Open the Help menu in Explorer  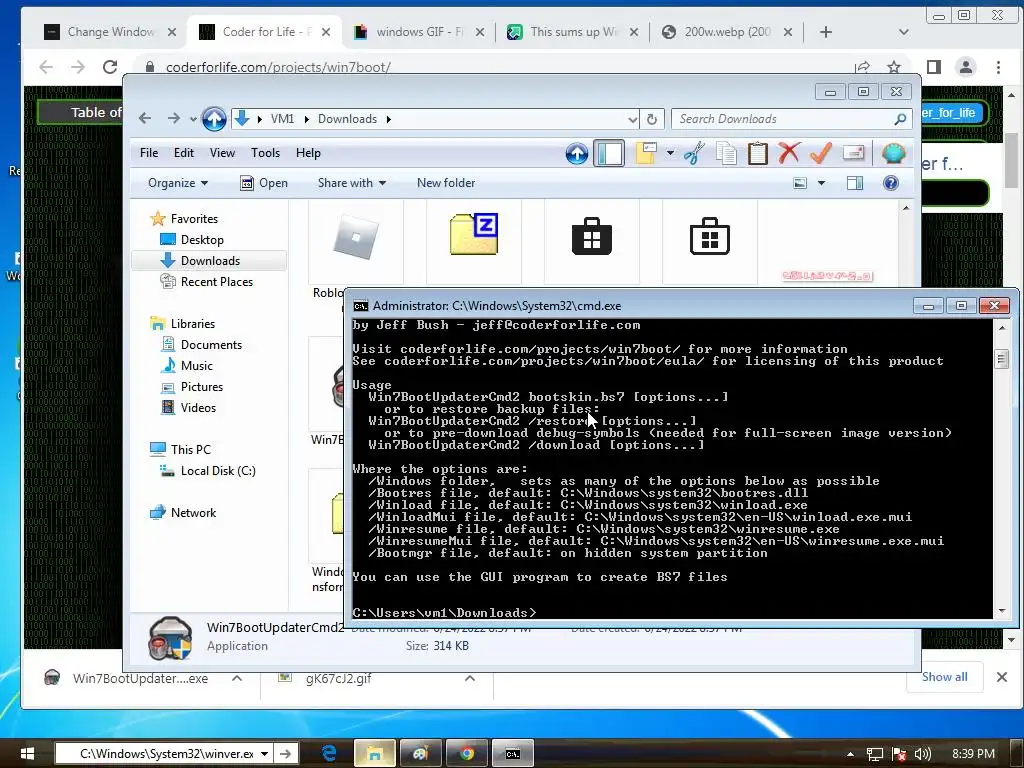tap(308, 153)
